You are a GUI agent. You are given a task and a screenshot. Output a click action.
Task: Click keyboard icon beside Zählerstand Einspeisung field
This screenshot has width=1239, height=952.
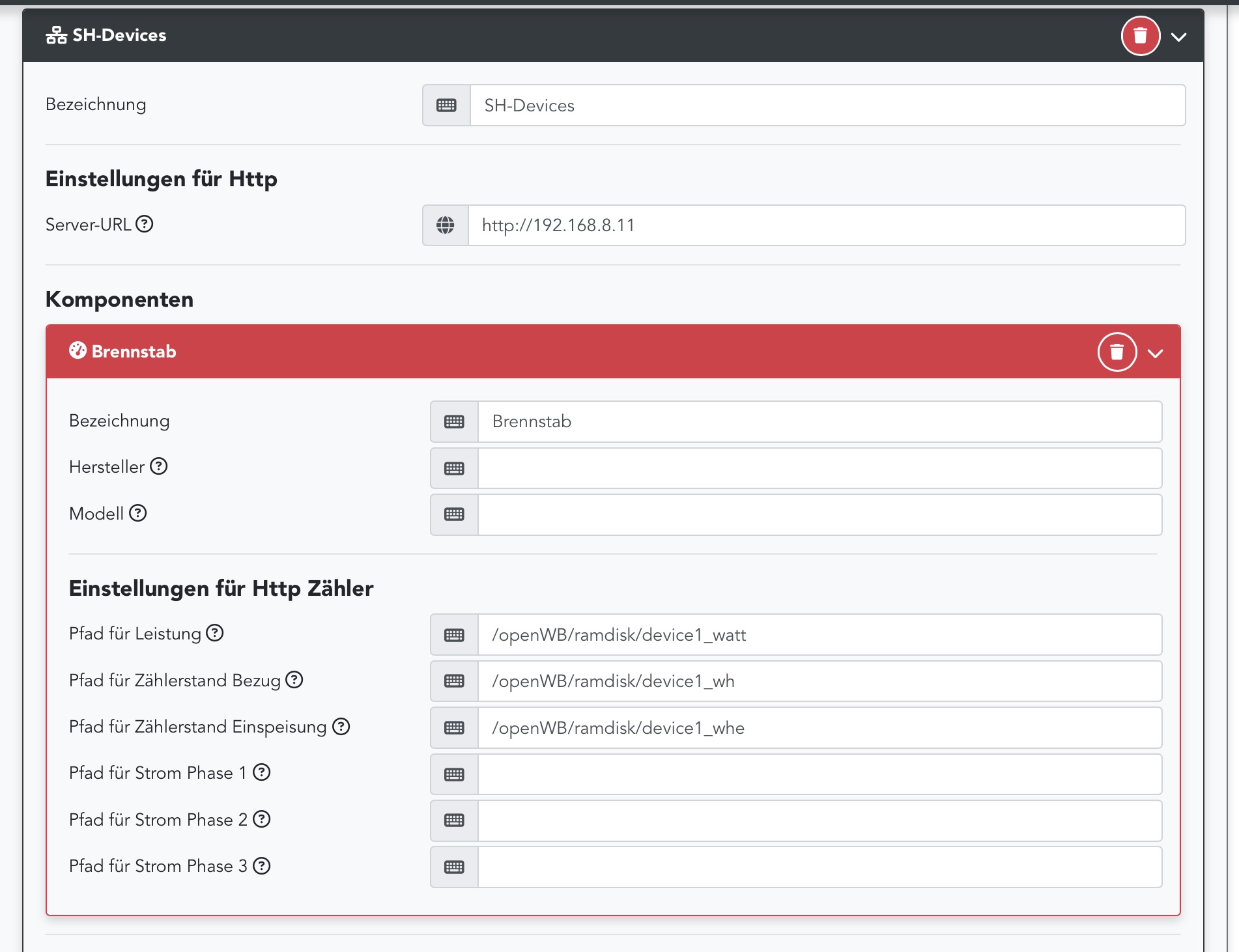(x=454, y=728)
